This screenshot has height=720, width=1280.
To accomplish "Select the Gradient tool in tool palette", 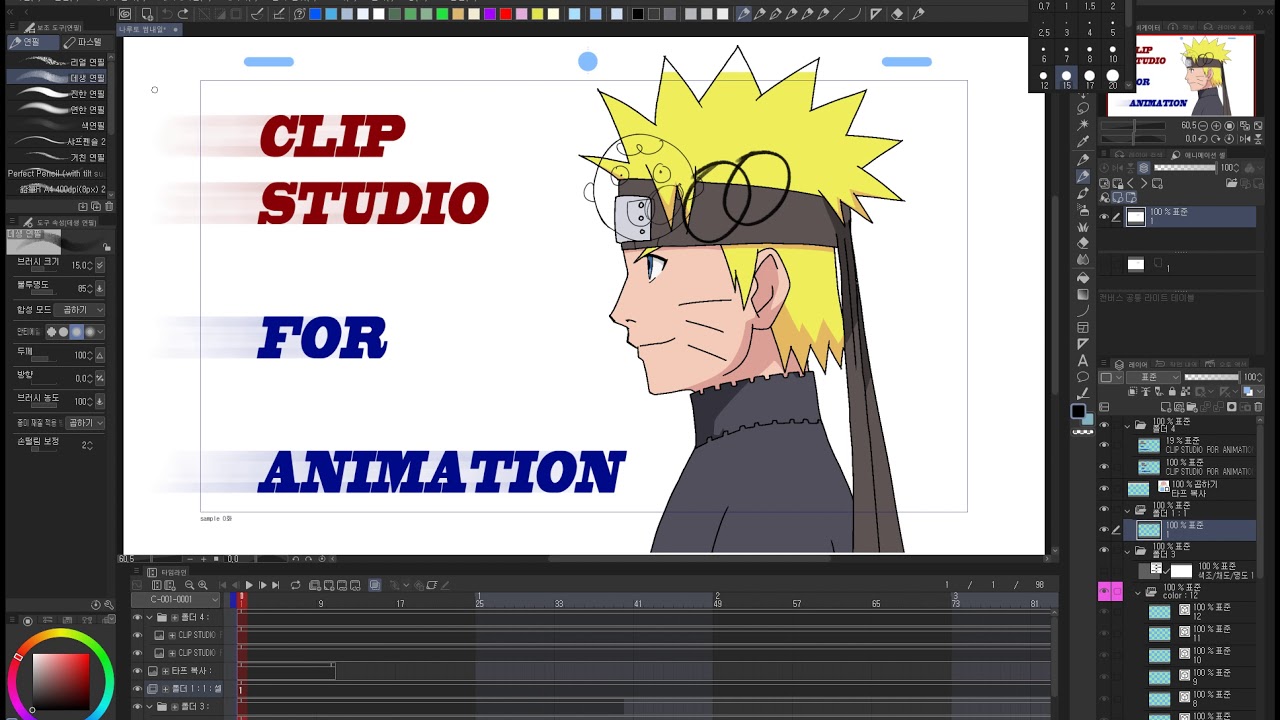I will tap(1083, 294).
